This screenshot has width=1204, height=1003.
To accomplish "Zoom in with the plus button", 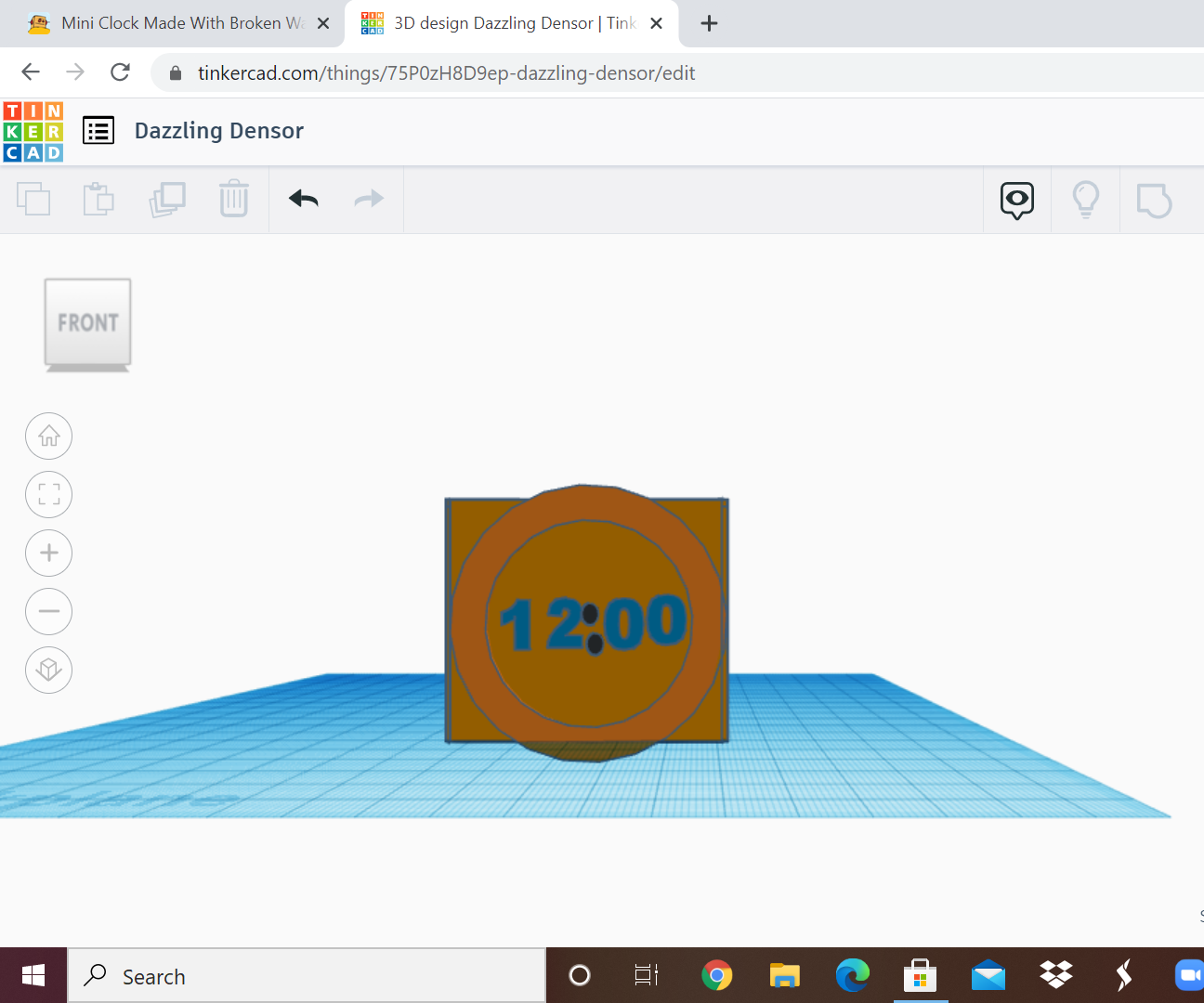I will (49, 553).
